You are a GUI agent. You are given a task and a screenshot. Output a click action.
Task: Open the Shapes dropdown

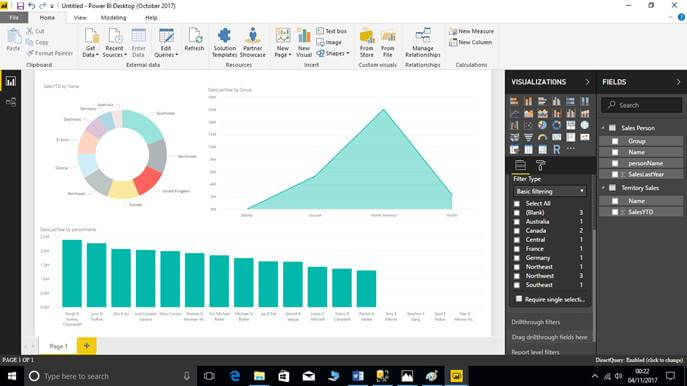pos(333,53)
